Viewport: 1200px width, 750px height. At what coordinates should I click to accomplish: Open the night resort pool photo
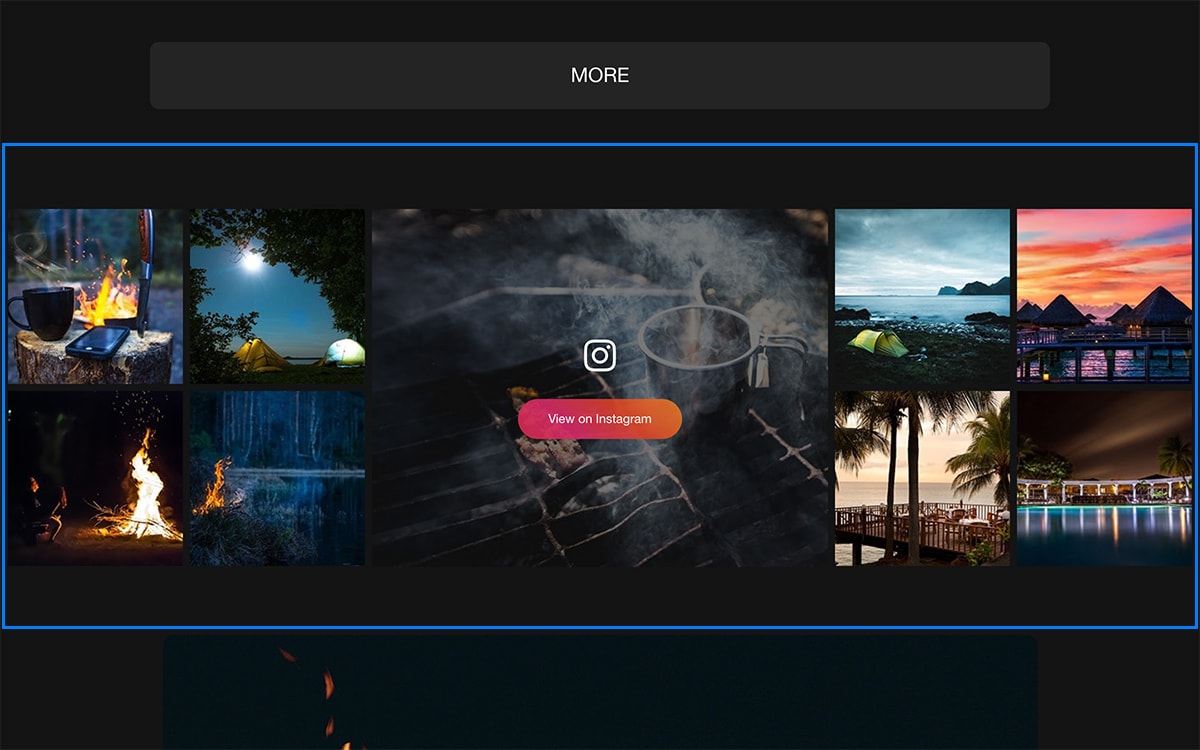point(1104,478)
